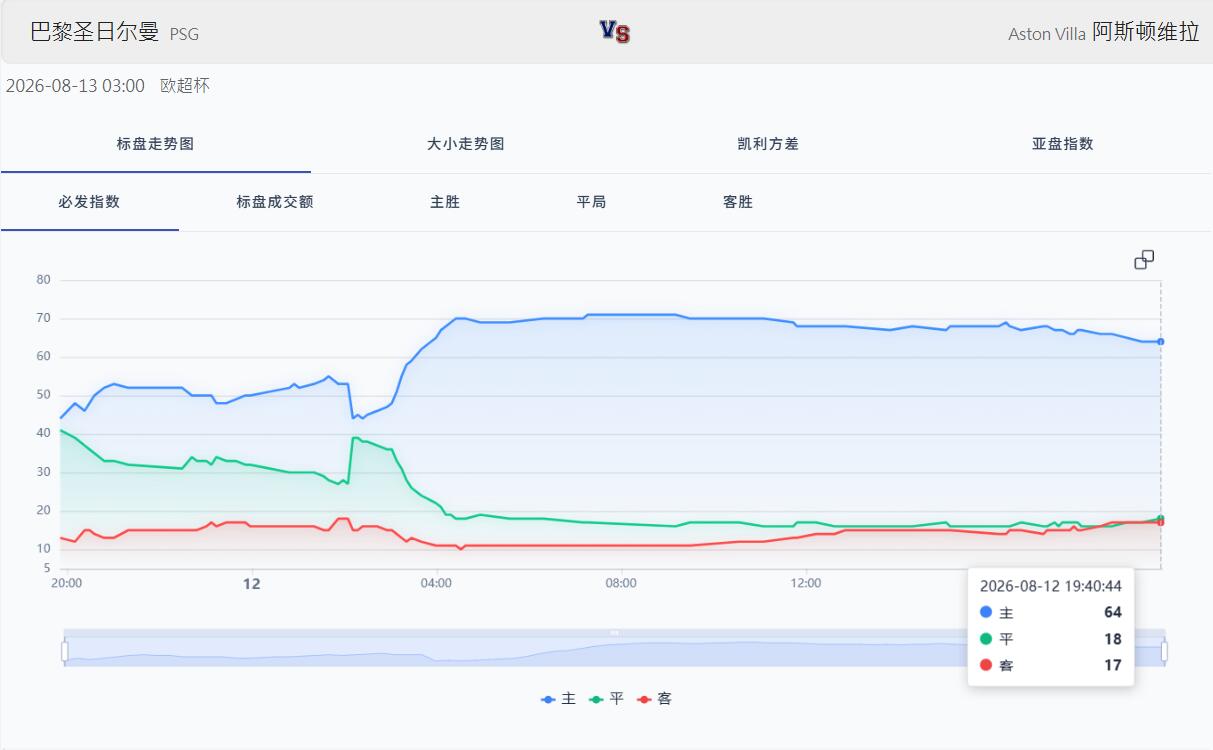
Task: Toggle the 主 series in the legend
Action: [559, 699]
